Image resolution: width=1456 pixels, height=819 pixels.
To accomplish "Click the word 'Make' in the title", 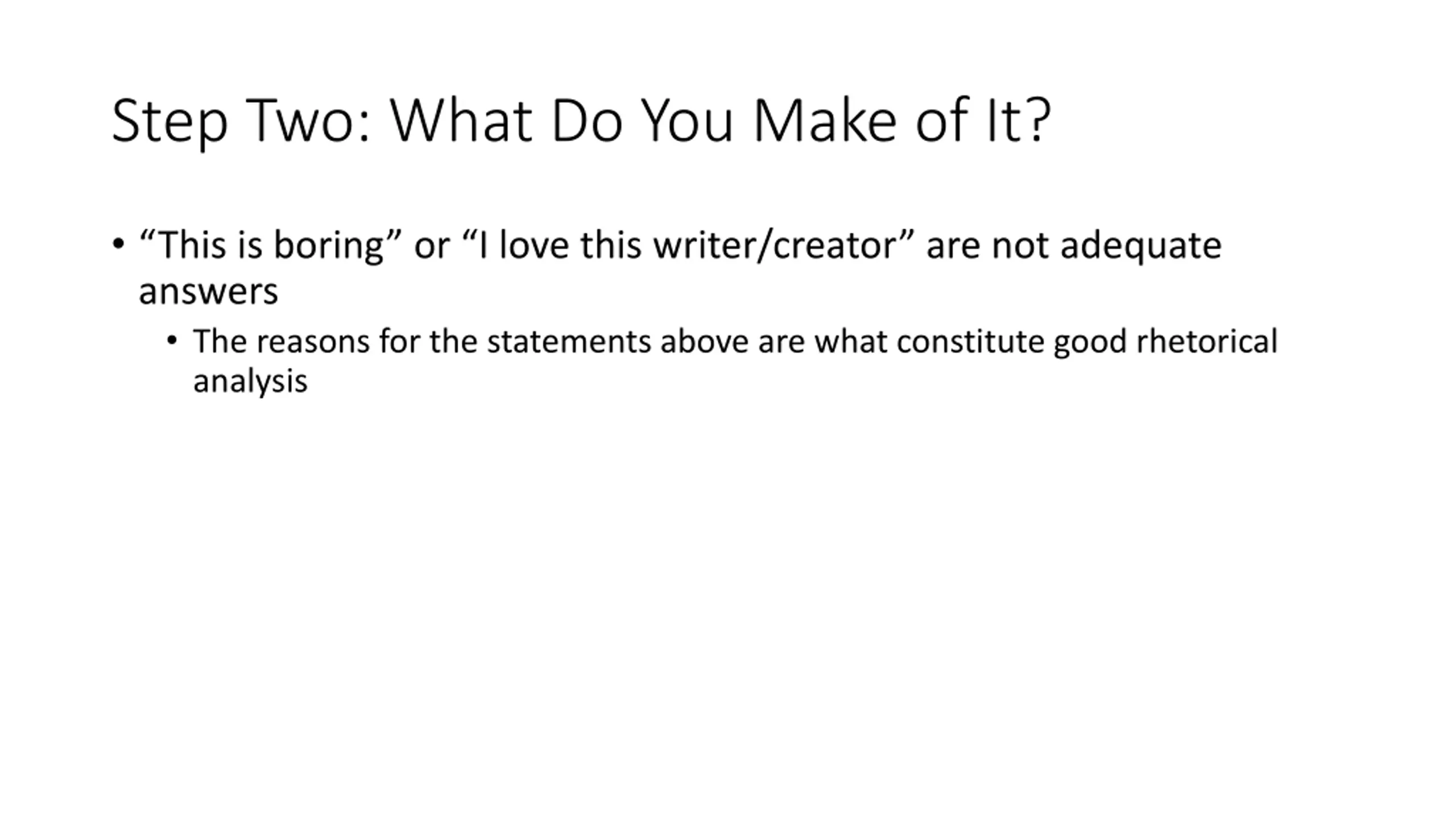I will click(825, 121).
